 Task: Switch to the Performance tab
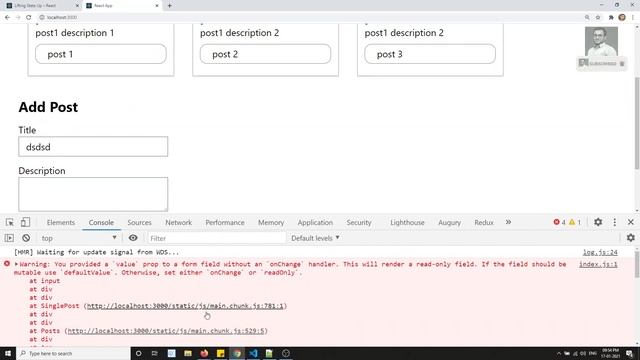225,222
